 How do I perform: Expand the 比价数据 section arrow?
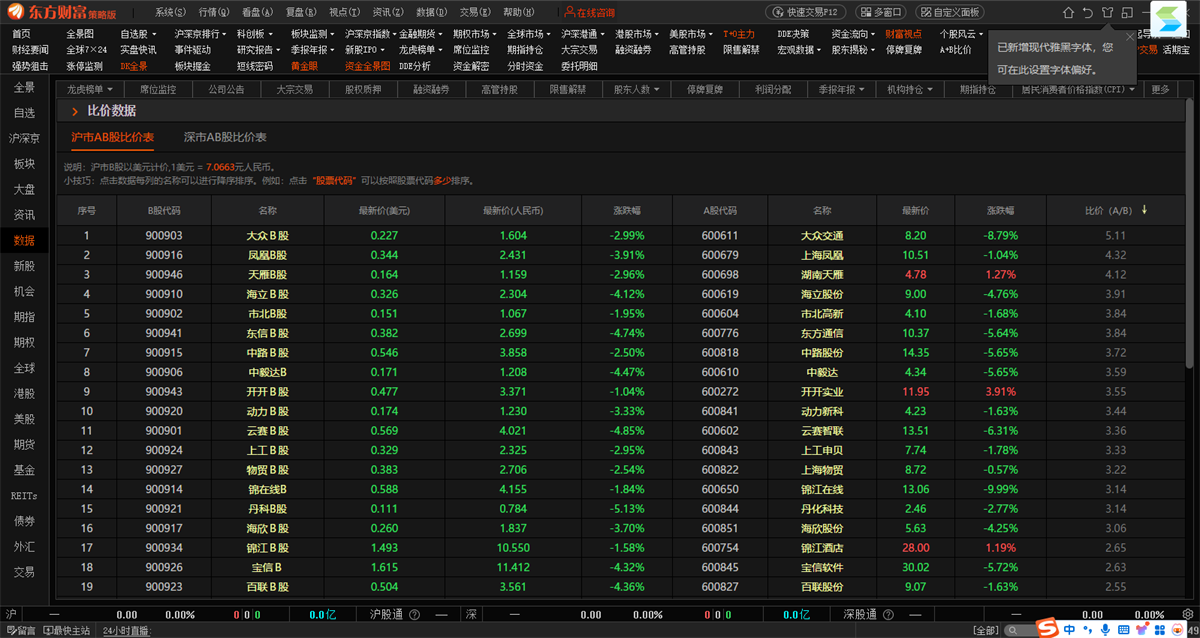pos(74,111)
